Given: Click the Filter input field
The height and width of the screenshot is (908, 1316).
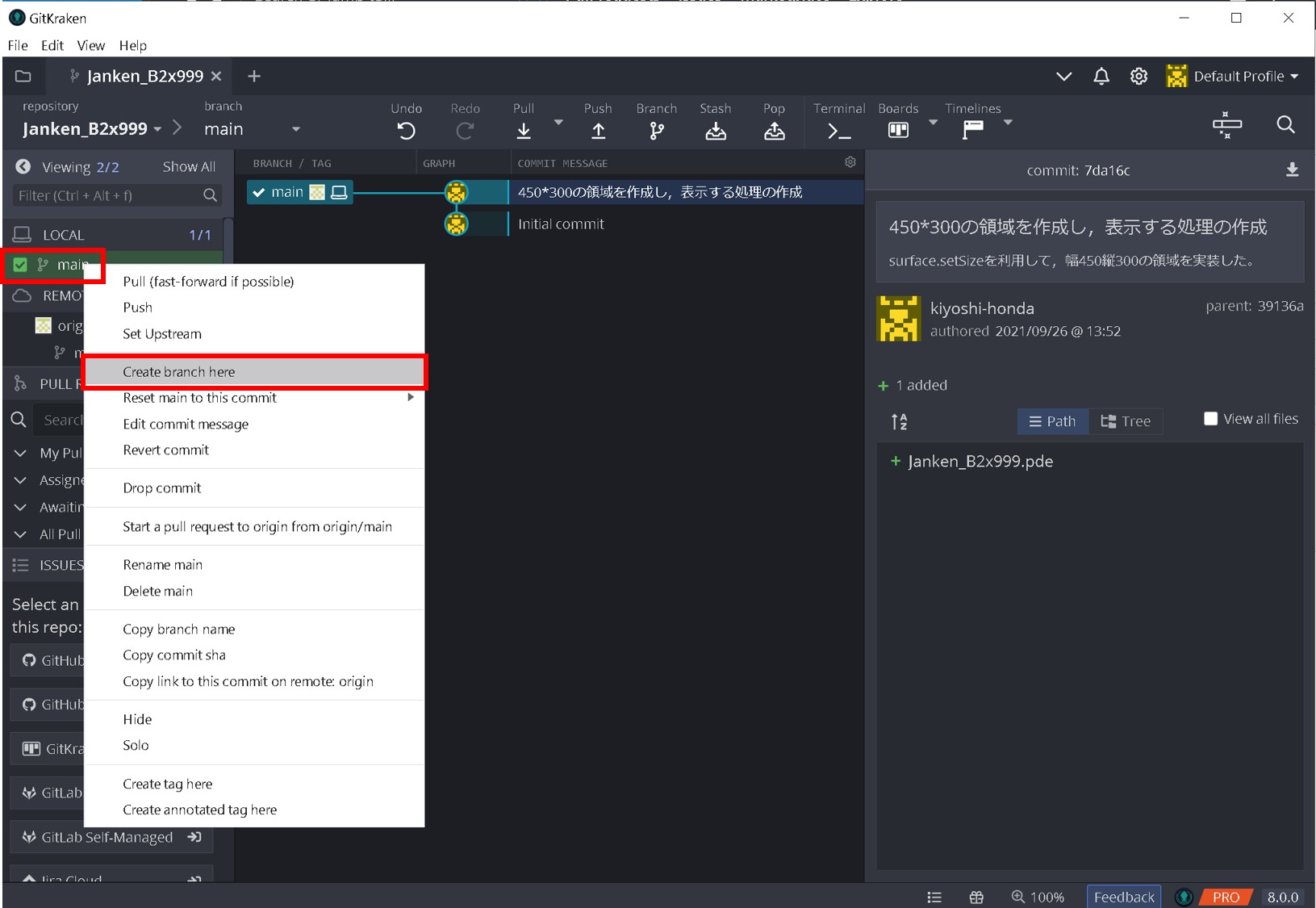Looking at the screenshot, I should pos(109,195).
